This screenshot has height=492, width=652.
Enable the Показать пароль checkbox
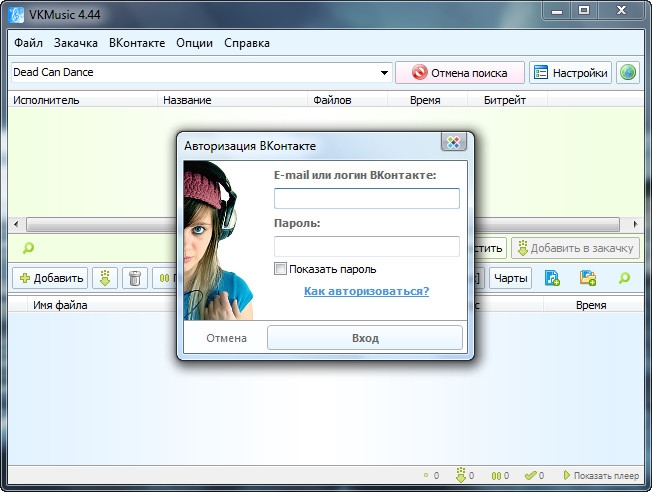click(x=280, y=269)
